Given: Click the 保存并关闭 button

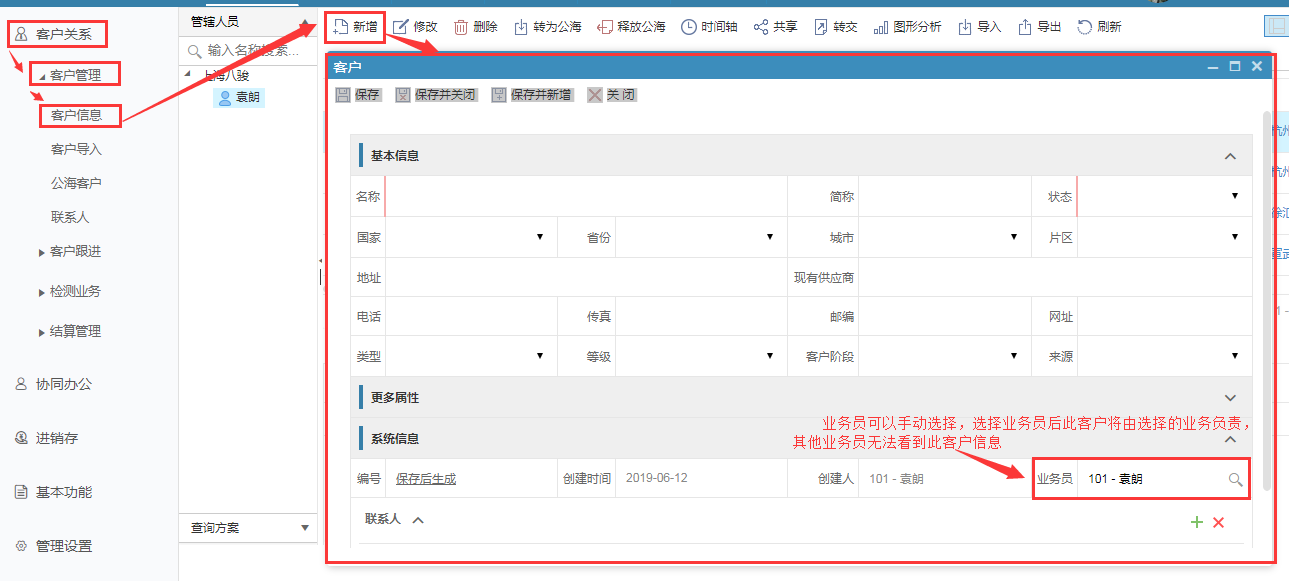Looking at the screenshot, I should pos(436,95).
